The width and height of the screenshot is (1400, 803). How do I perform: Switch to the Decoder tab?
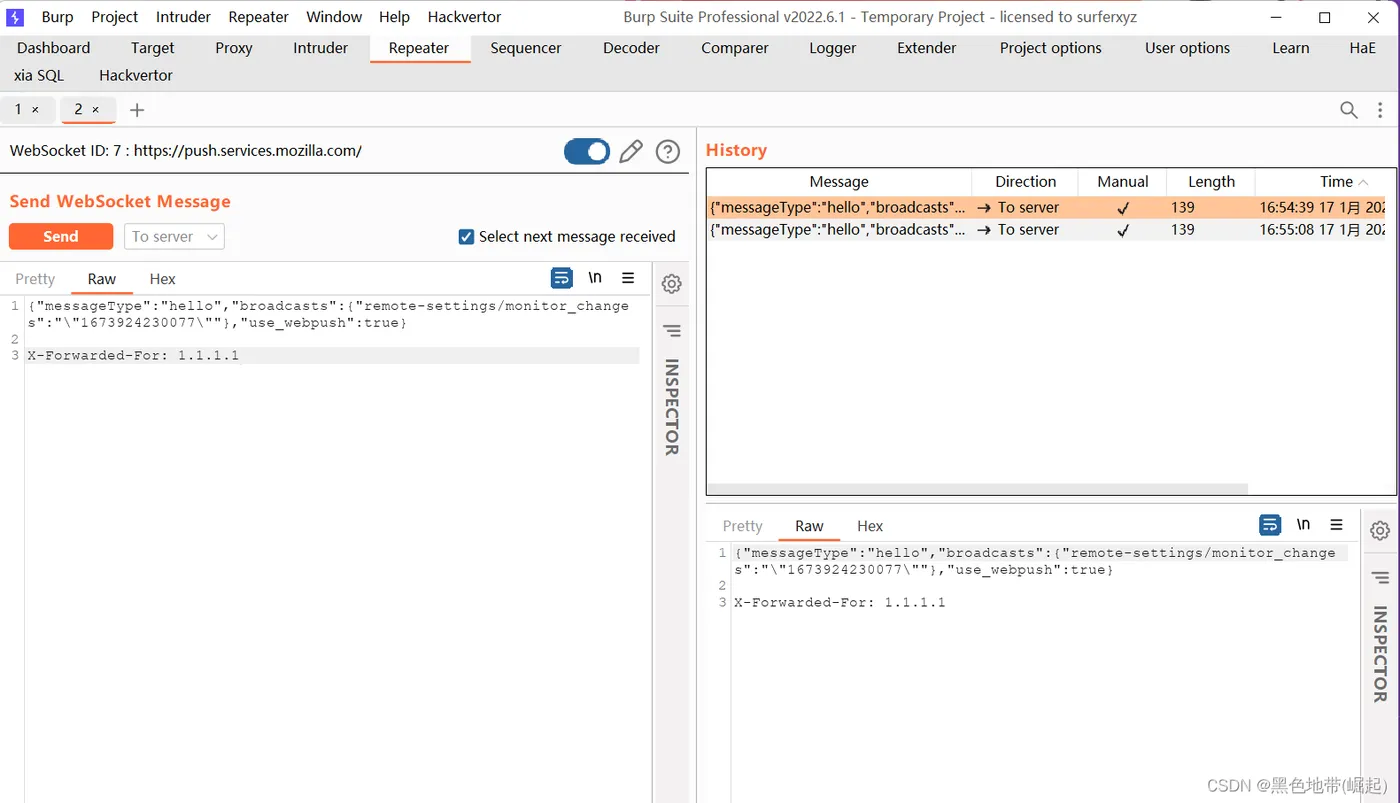click(x=631, y=48)
